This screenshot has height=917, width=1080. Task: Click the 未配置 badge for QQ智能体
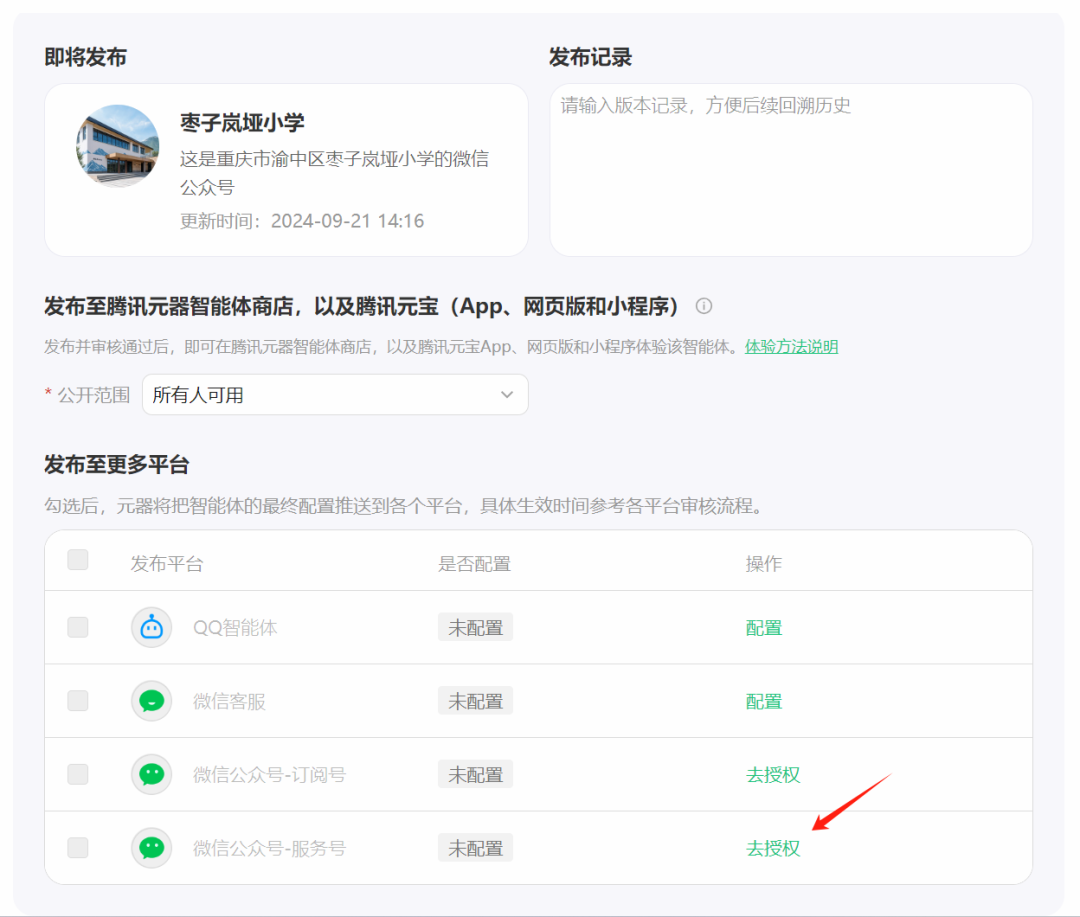(x=475, y=627)
